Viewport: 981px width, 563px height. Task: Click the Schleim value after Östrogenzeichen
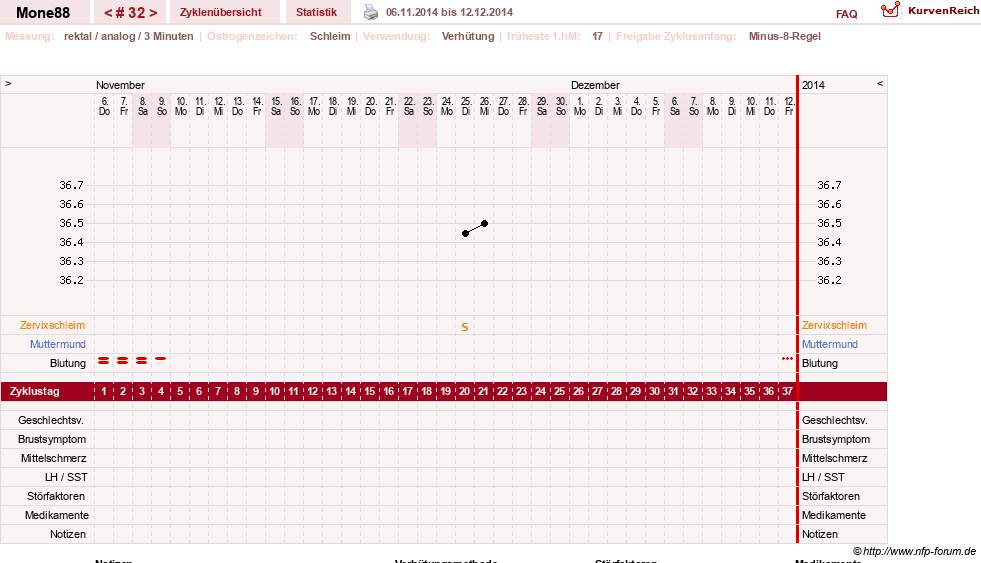[x=330, y=36]
